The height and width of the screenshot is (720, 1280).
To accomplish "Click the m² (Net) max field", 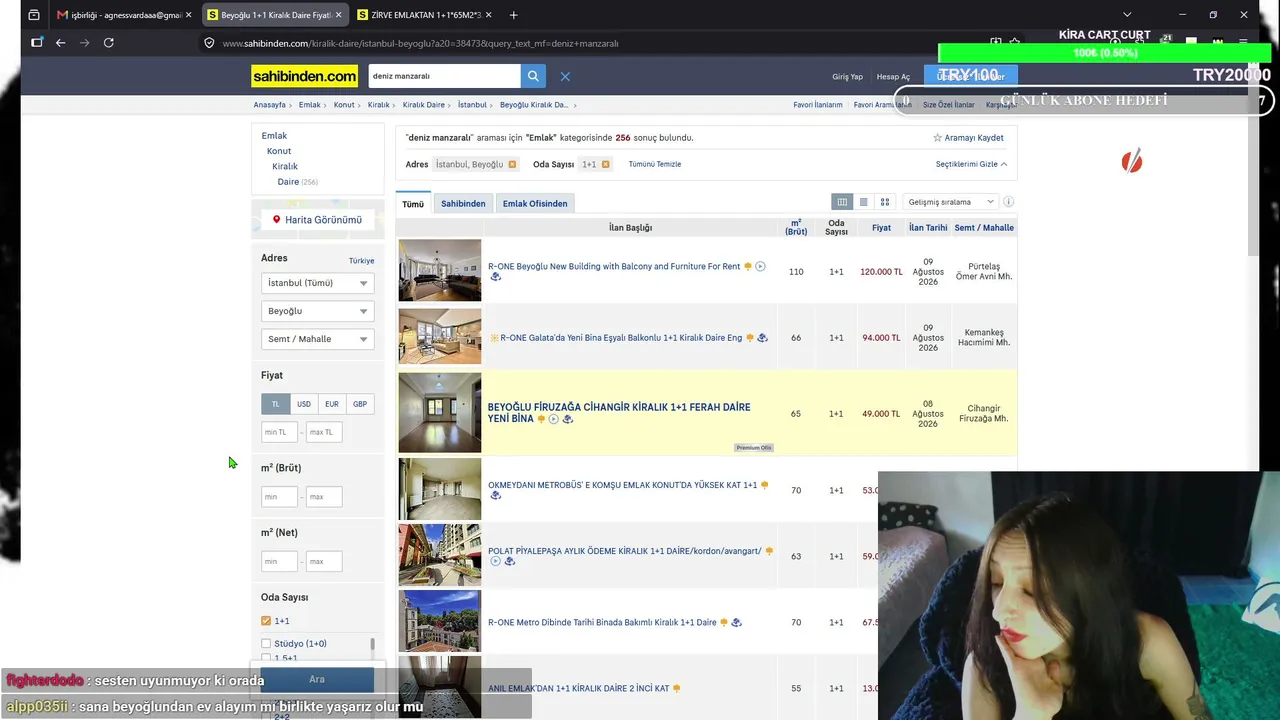I will (x=324, y=562).
